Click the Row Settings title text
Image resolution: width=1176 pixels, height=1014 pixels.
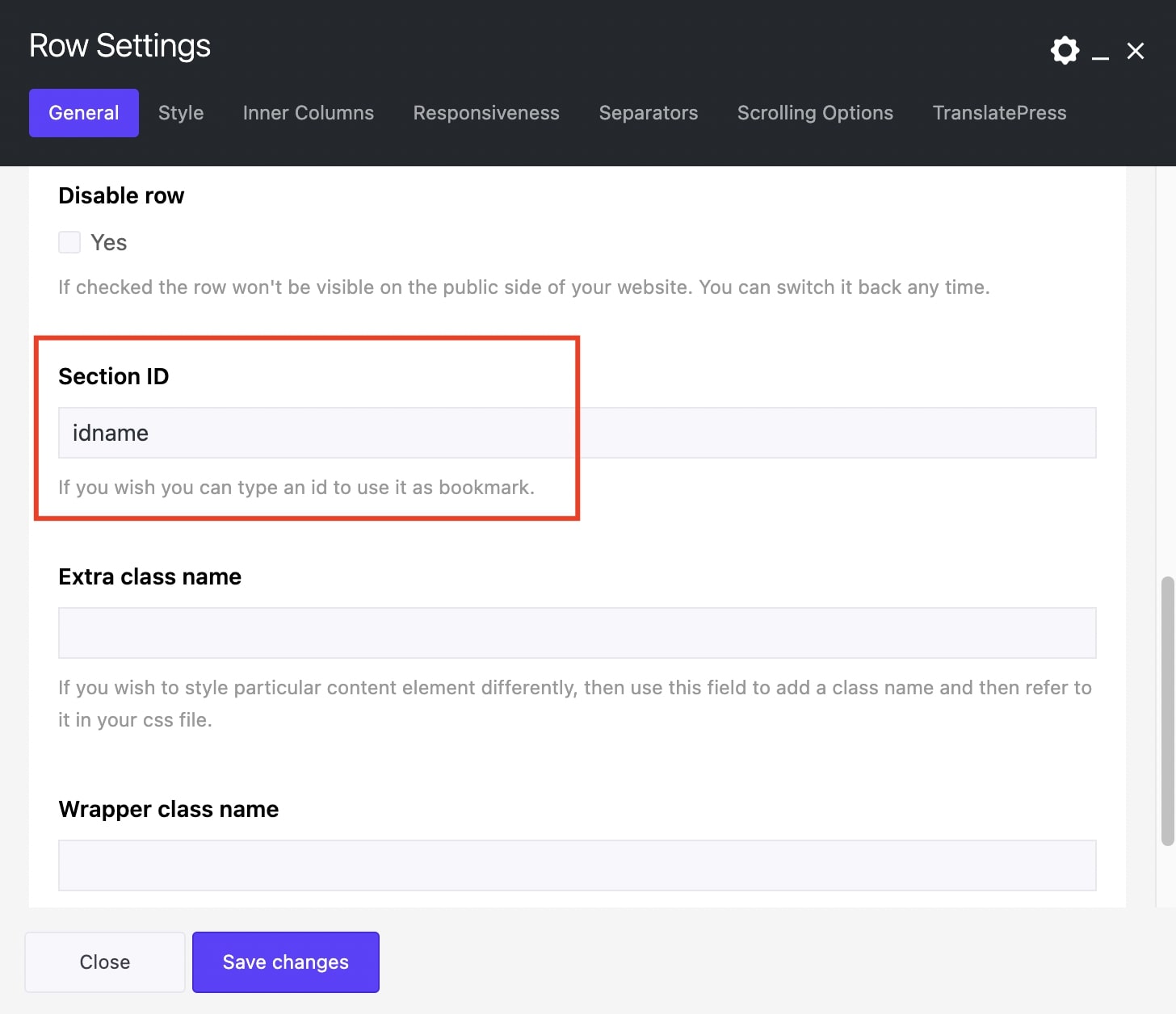[120, 46]
